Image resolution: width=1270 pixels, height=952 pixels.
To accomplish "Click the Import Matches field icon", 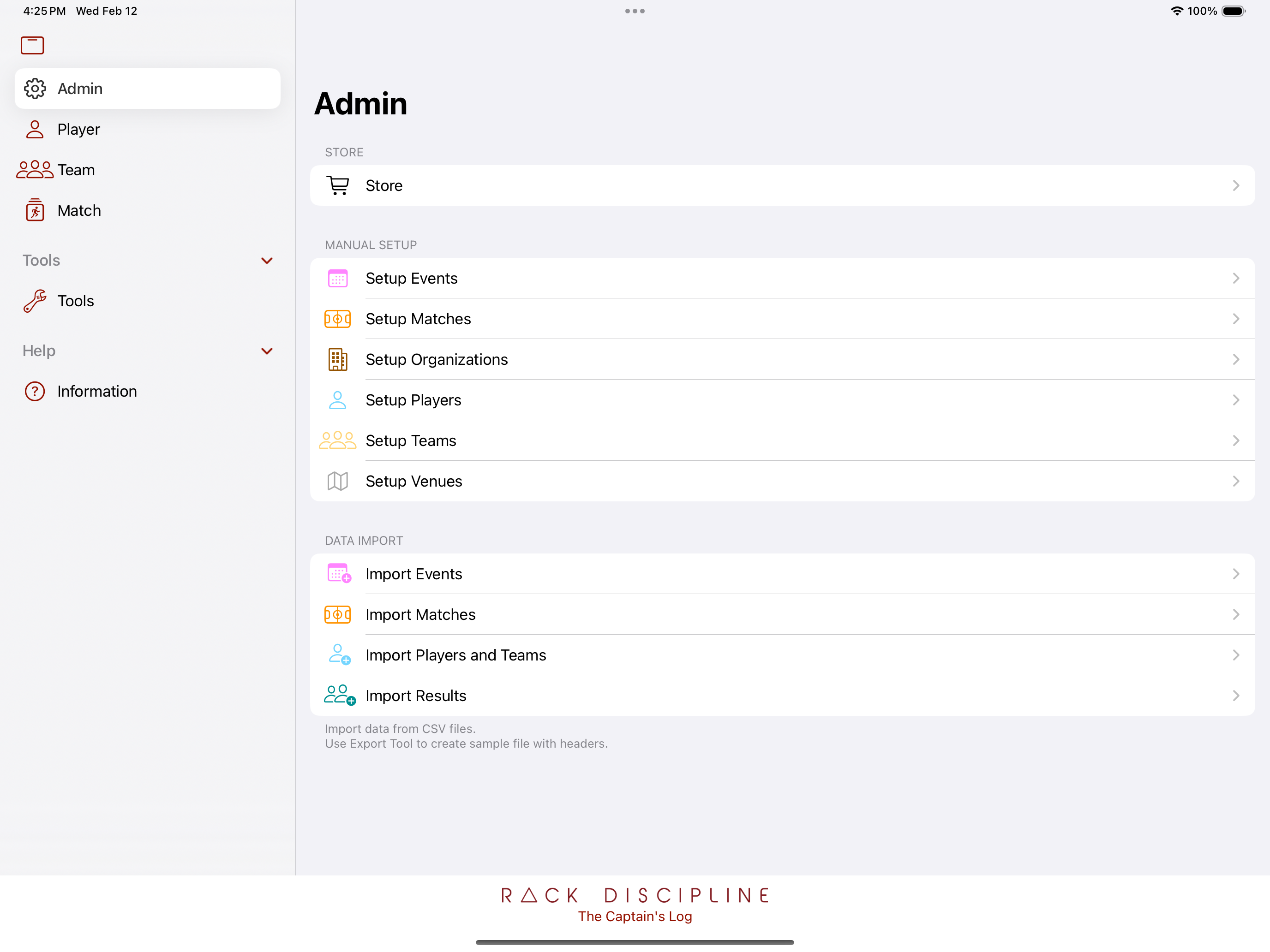I will 338,614.
